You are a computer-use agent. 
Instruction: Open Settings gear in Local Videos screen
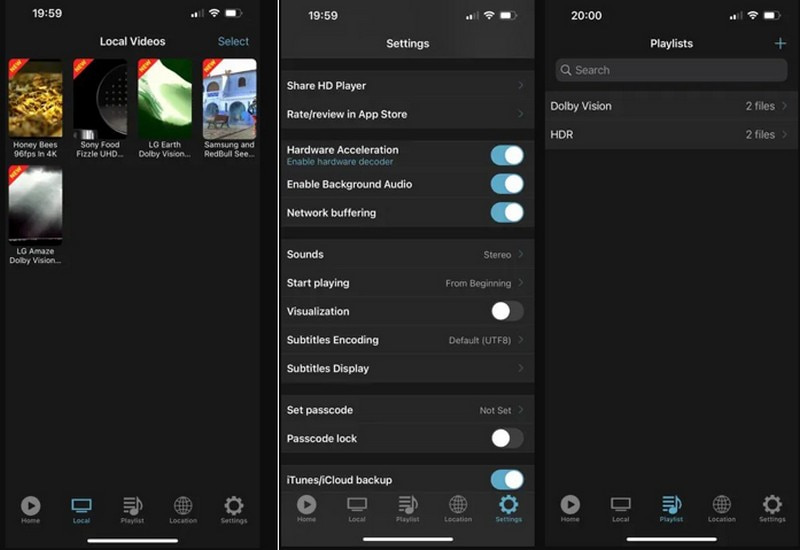tap(234, 506)
